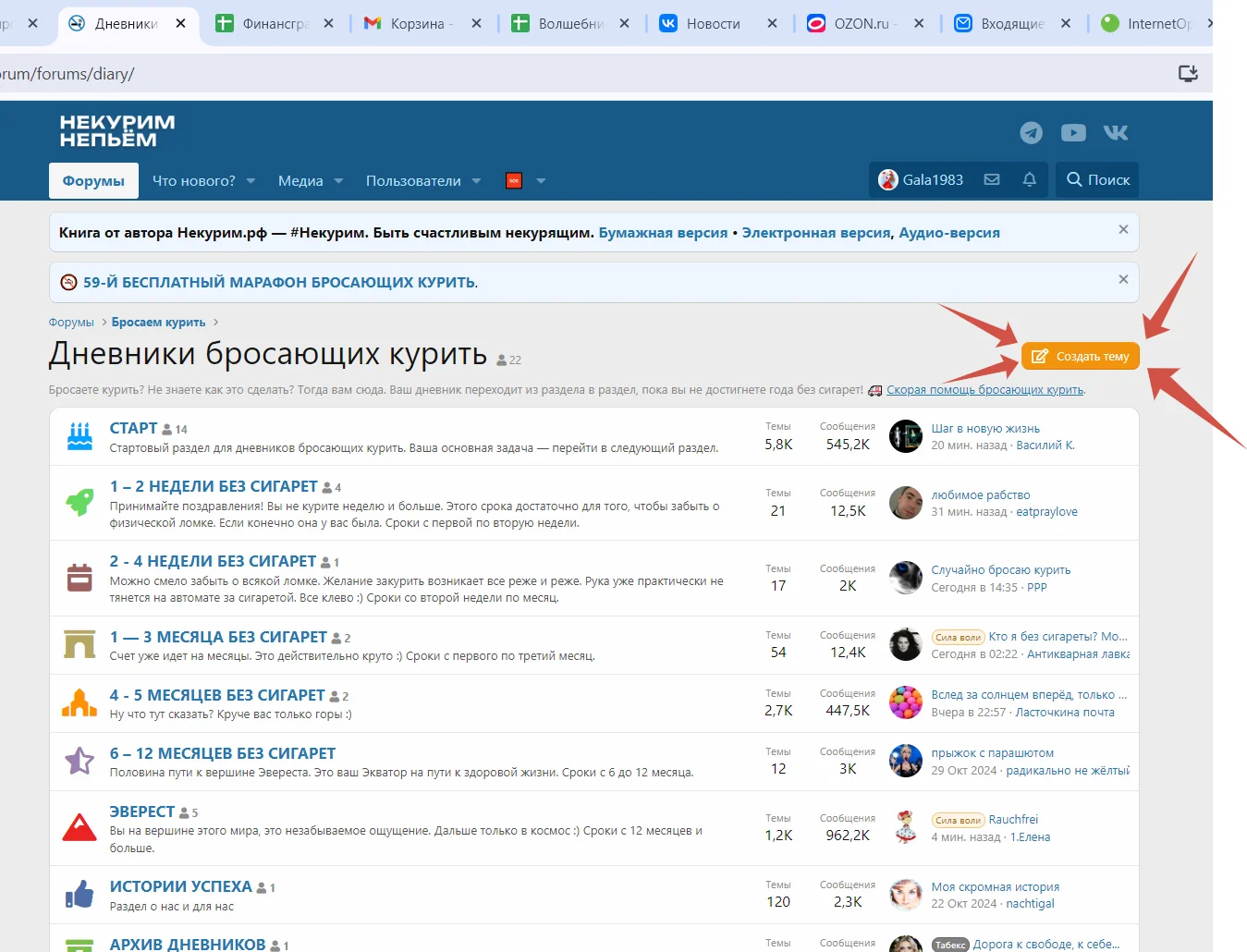Open the Форумы navigation tab
Viewport: 1247px width, 952px height.
coord(93,181)
